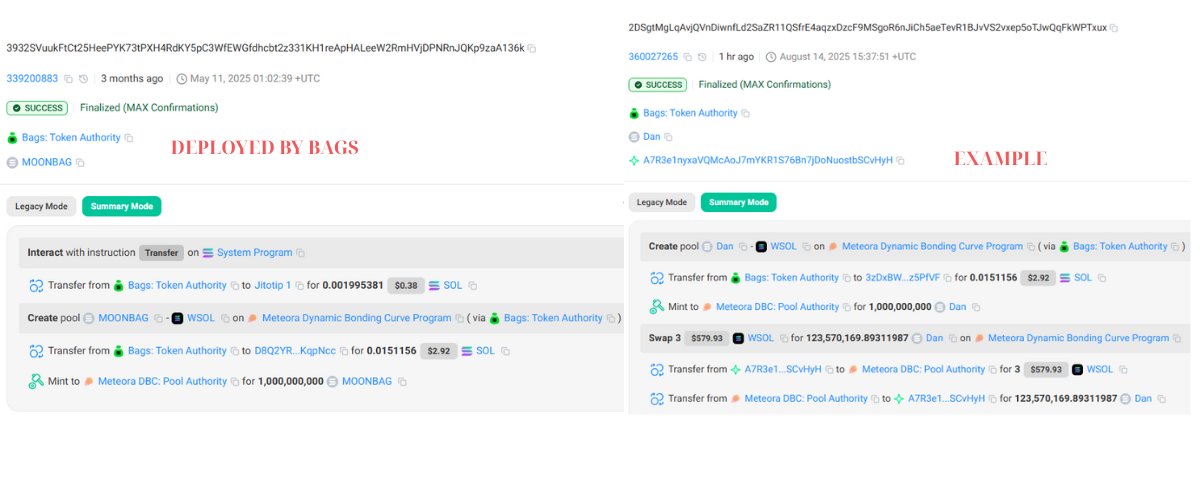
Task: Open the SOL token link in the $0.38 row
Action: click(x=453, y=285)
